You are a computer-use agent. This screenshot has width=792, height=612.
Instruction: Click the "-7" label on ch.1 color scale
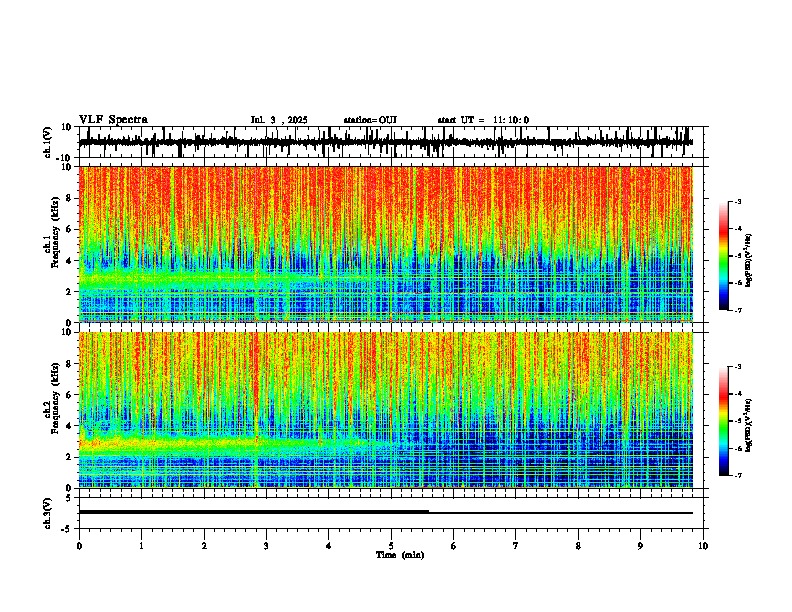(x=737, y=310)
